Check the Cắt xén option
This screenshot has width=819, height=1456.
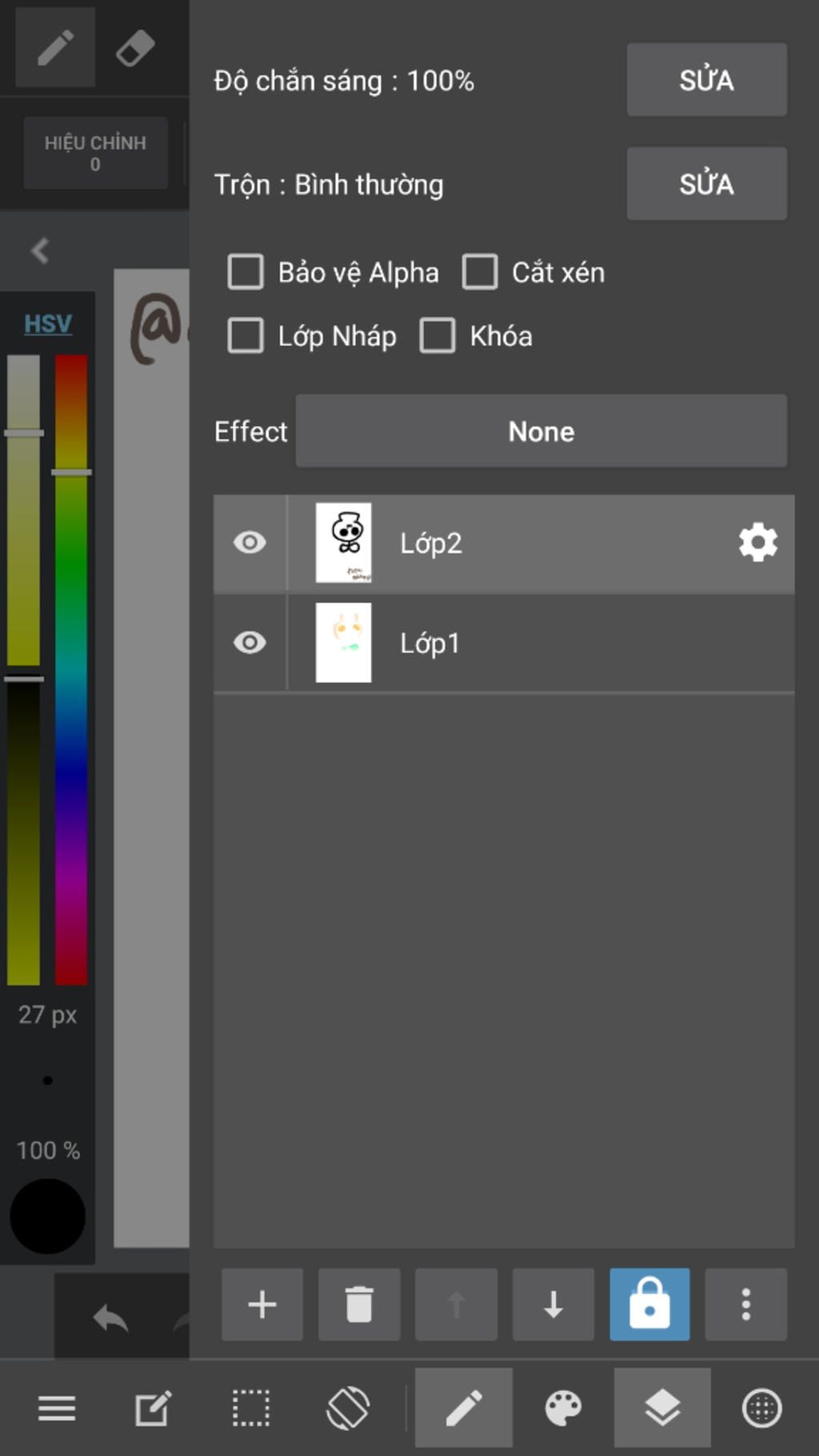pos(480,272)
